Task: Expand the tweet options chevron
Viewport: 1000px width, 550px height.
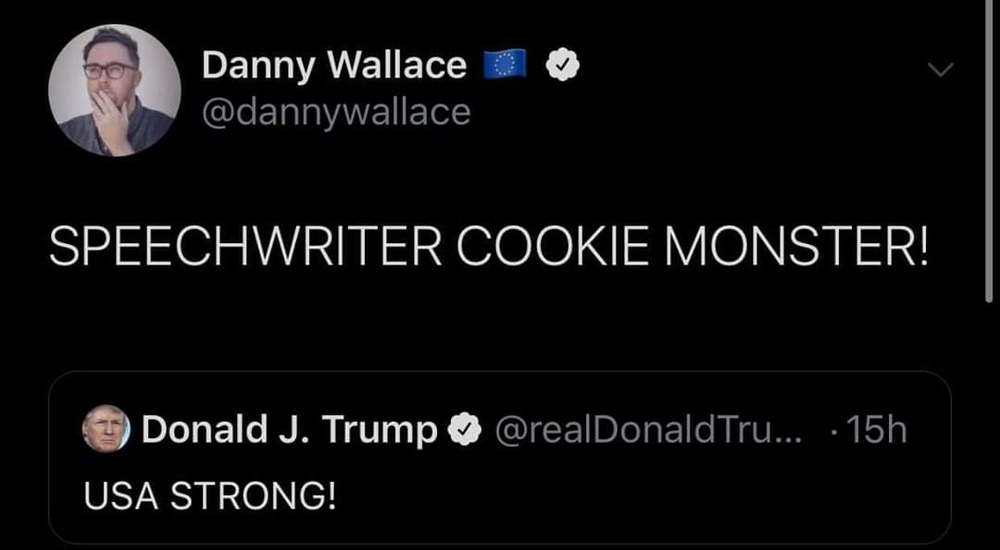Action: tap(941, 69)
